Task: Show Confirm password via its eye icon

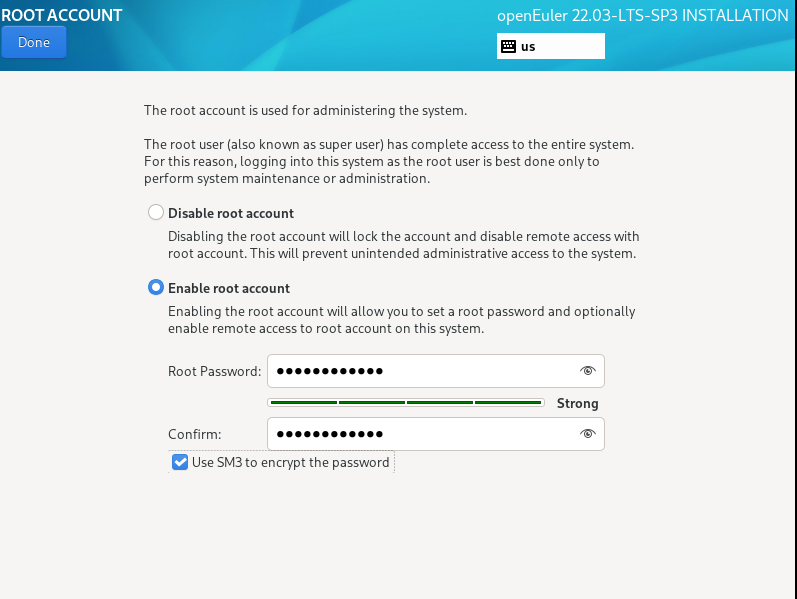Action: tap(588, 434)
